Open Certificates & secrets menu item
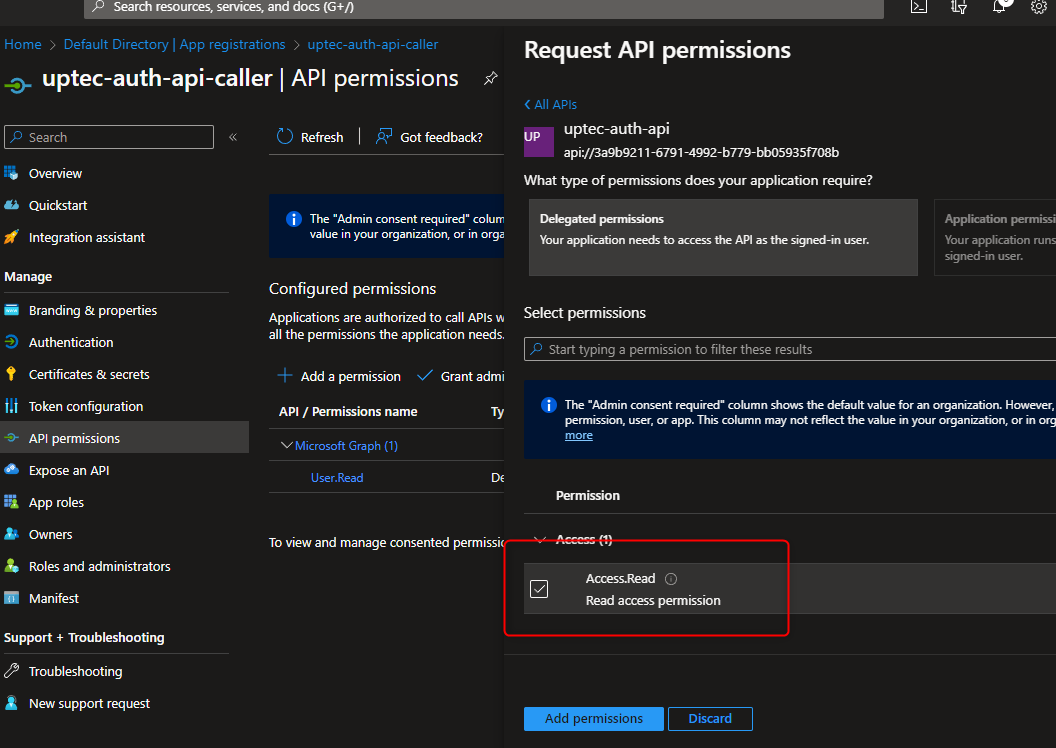Viewport: 1056px width, 748px height. point(89,374)
